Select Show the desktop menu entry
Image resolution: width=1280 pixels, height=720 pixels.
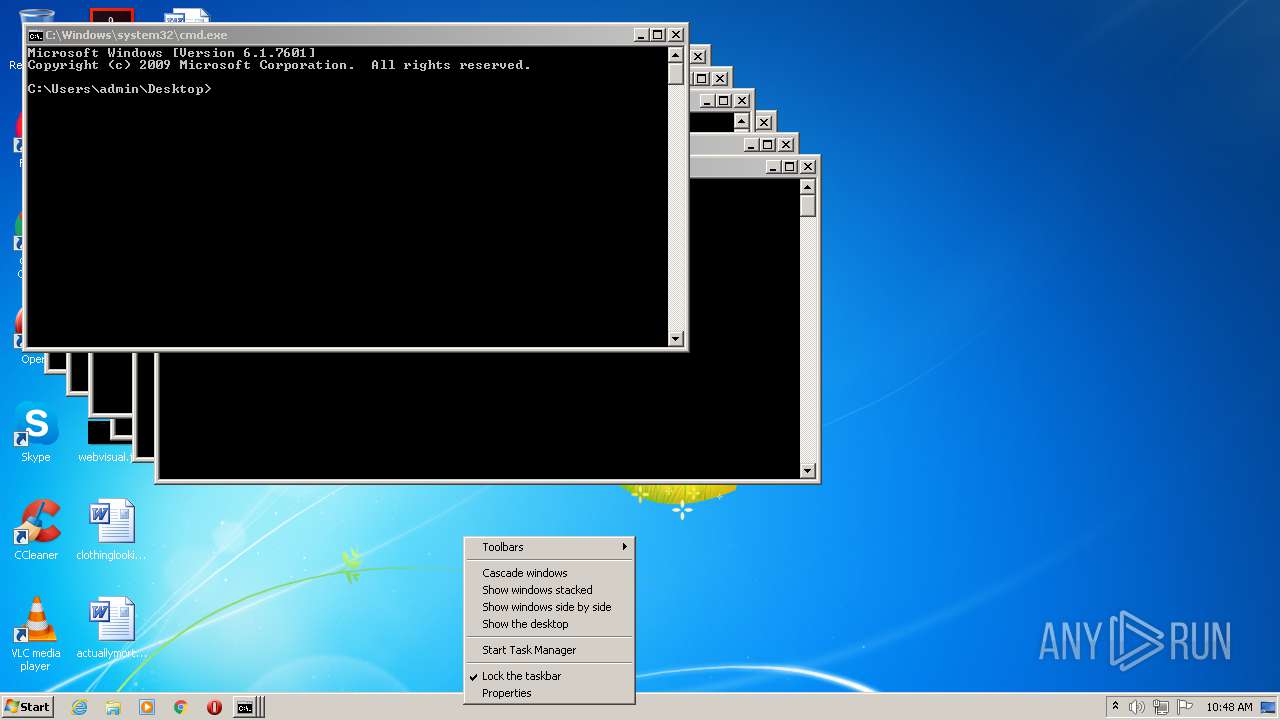(x=550, y=624)
